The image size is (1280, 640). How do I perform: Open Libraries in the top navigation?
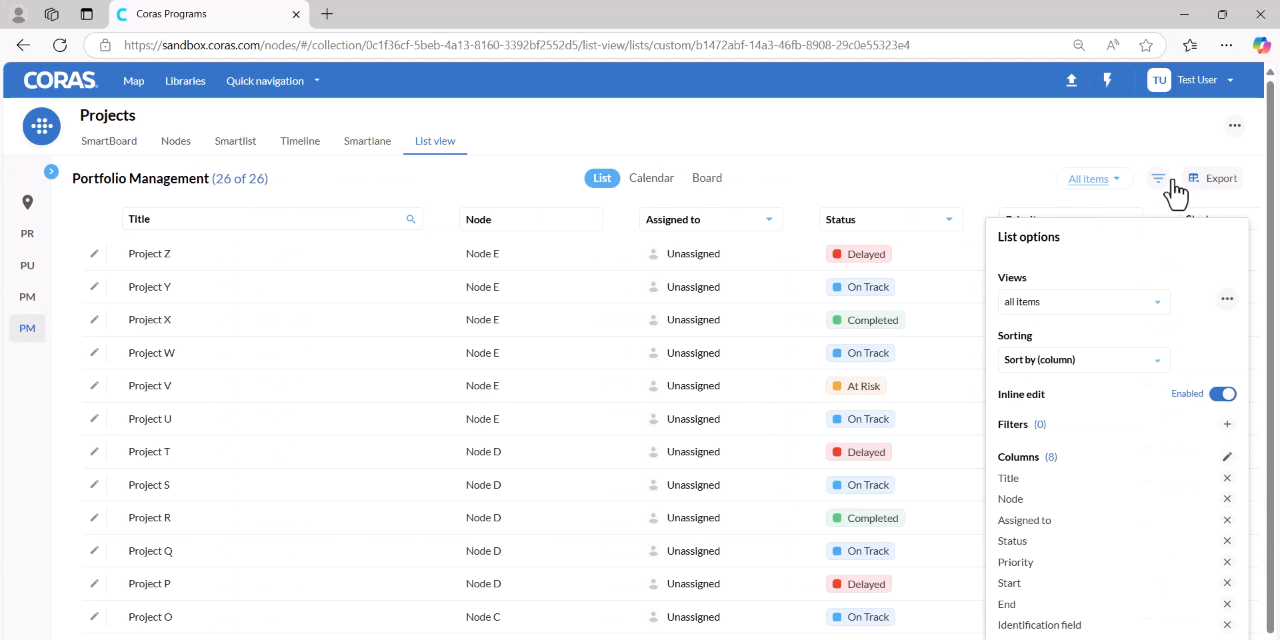185,81
